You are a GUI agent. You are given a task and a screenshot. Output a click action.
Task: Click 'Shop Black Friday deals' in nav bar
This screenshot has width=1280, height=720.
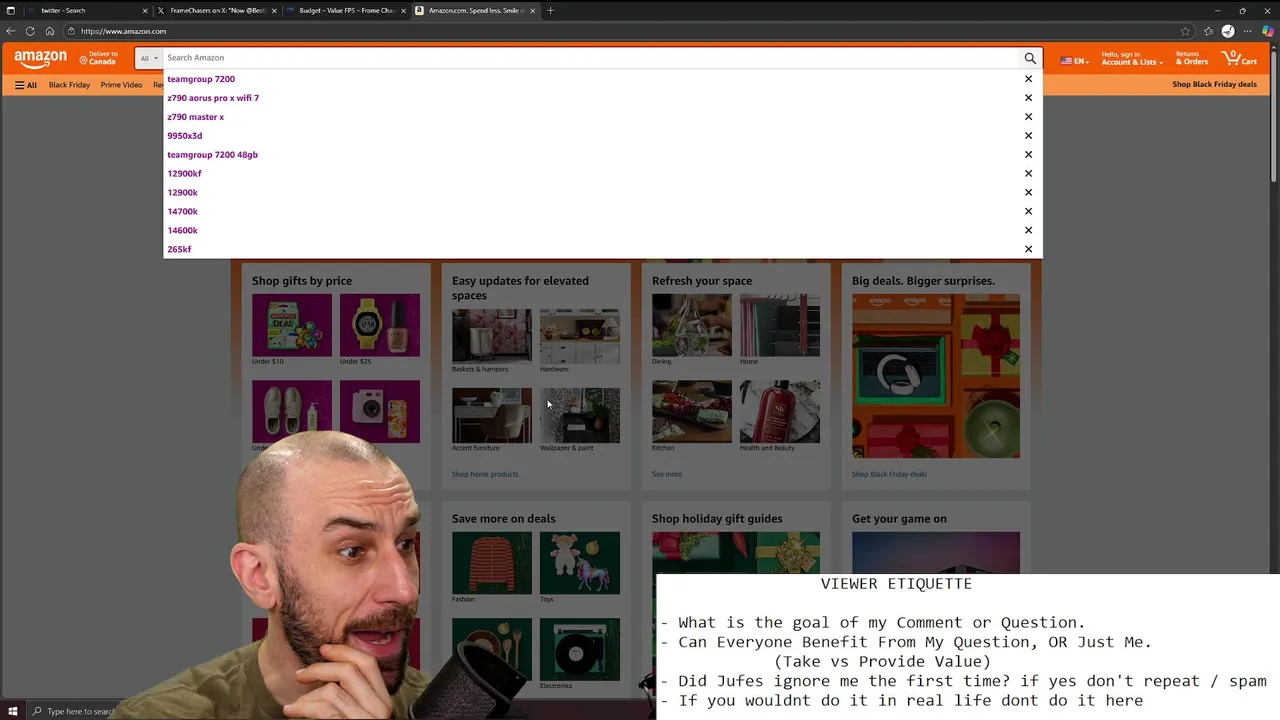tap(1214, 85)
